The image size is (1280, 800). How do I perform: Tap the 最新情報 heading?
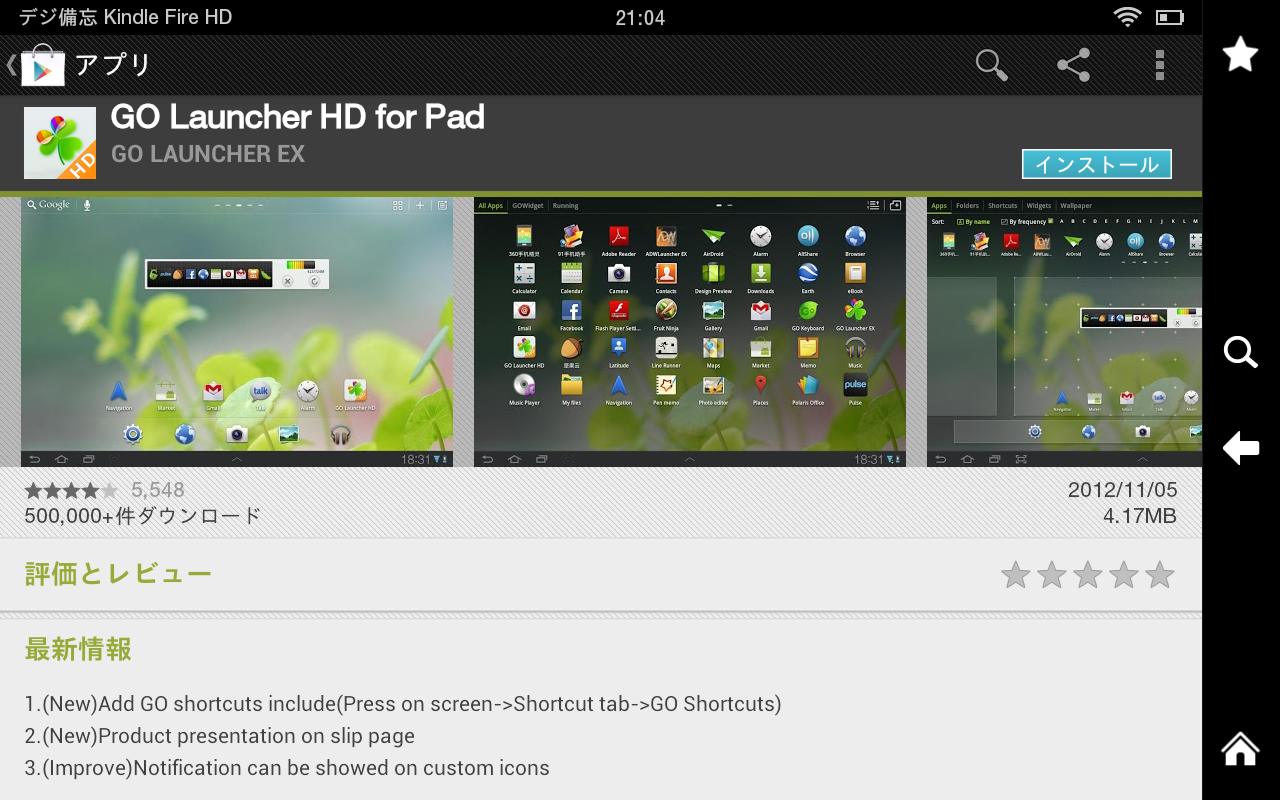(78, 649)
